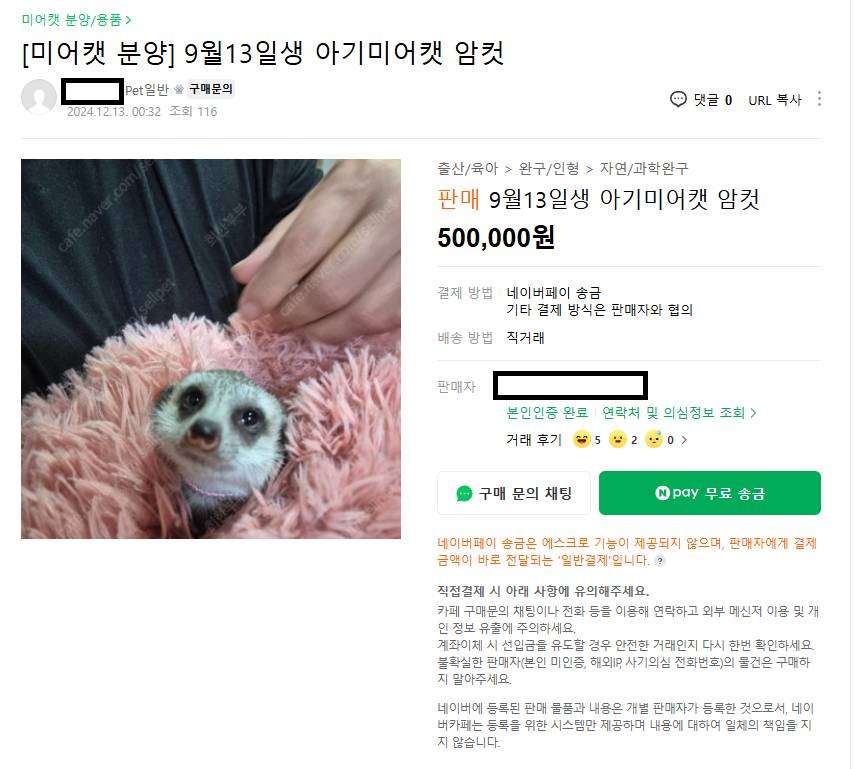Viewport: 857px width, 769px height.
Task: Click the 본인인증 완료 verification text
Action: (x=547, y=412)
